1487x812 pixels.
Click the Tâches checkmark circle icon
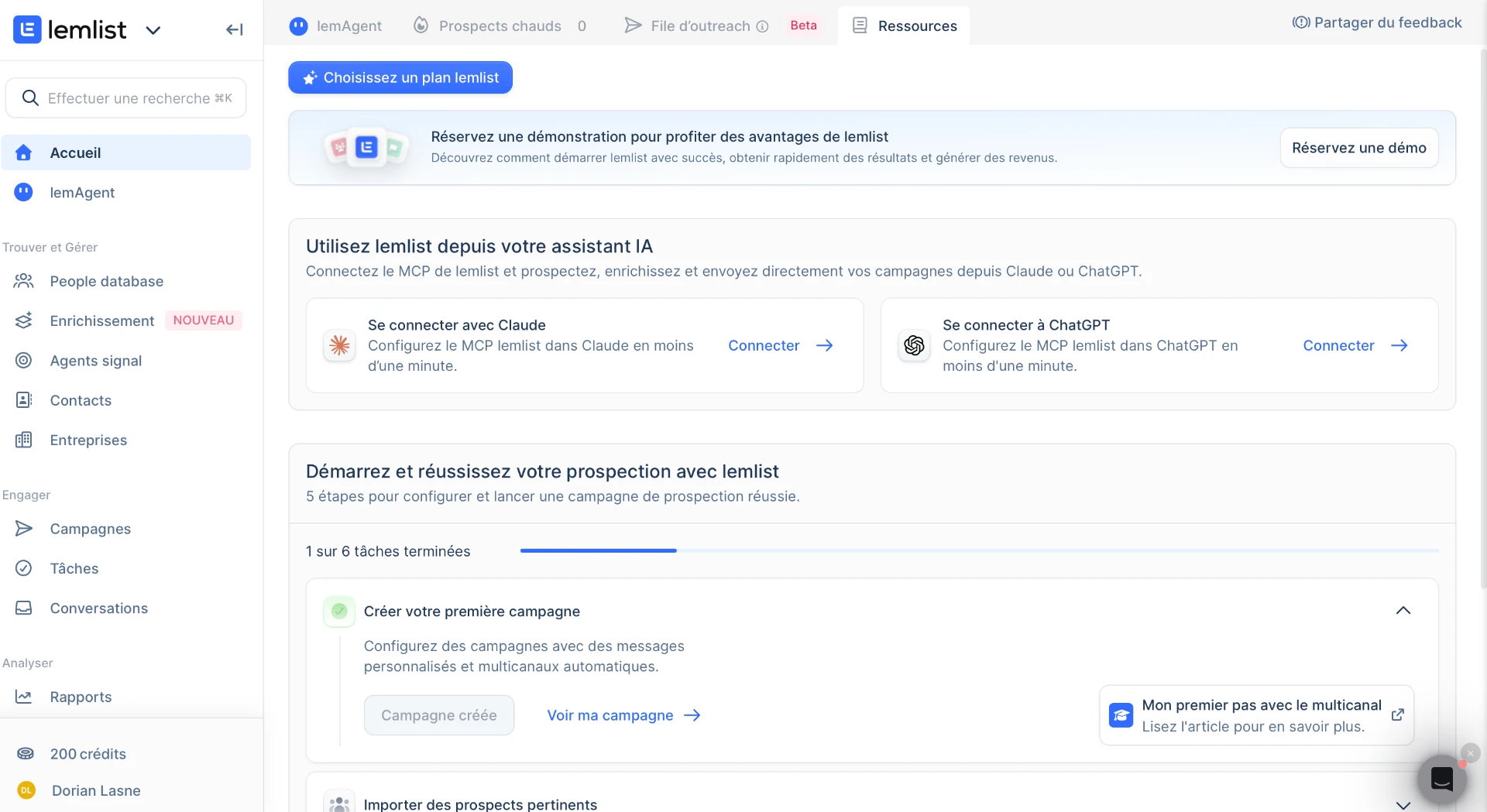click(24, 568)
